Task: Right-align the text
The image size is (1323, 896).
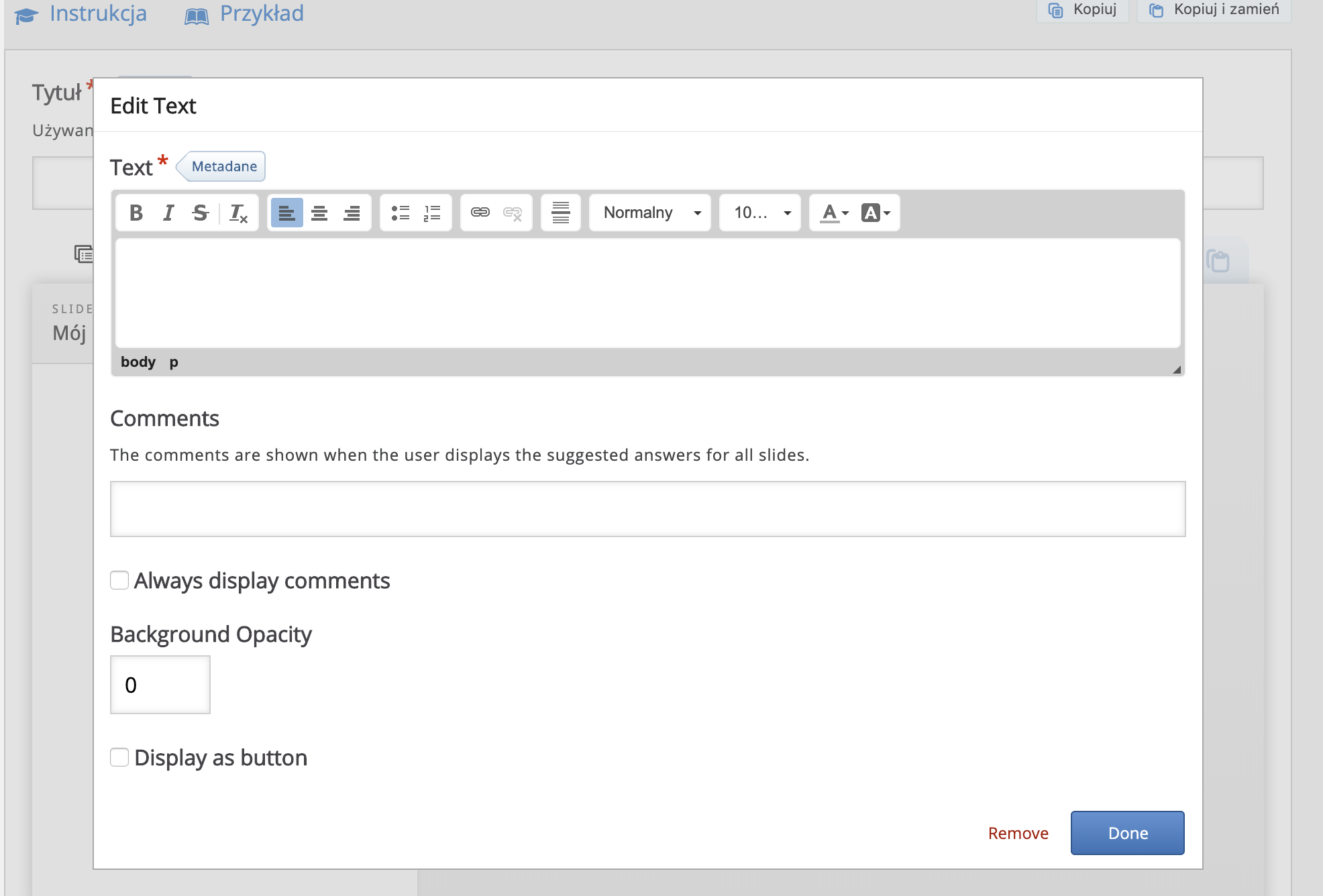Action: click(x=352, y=213)
